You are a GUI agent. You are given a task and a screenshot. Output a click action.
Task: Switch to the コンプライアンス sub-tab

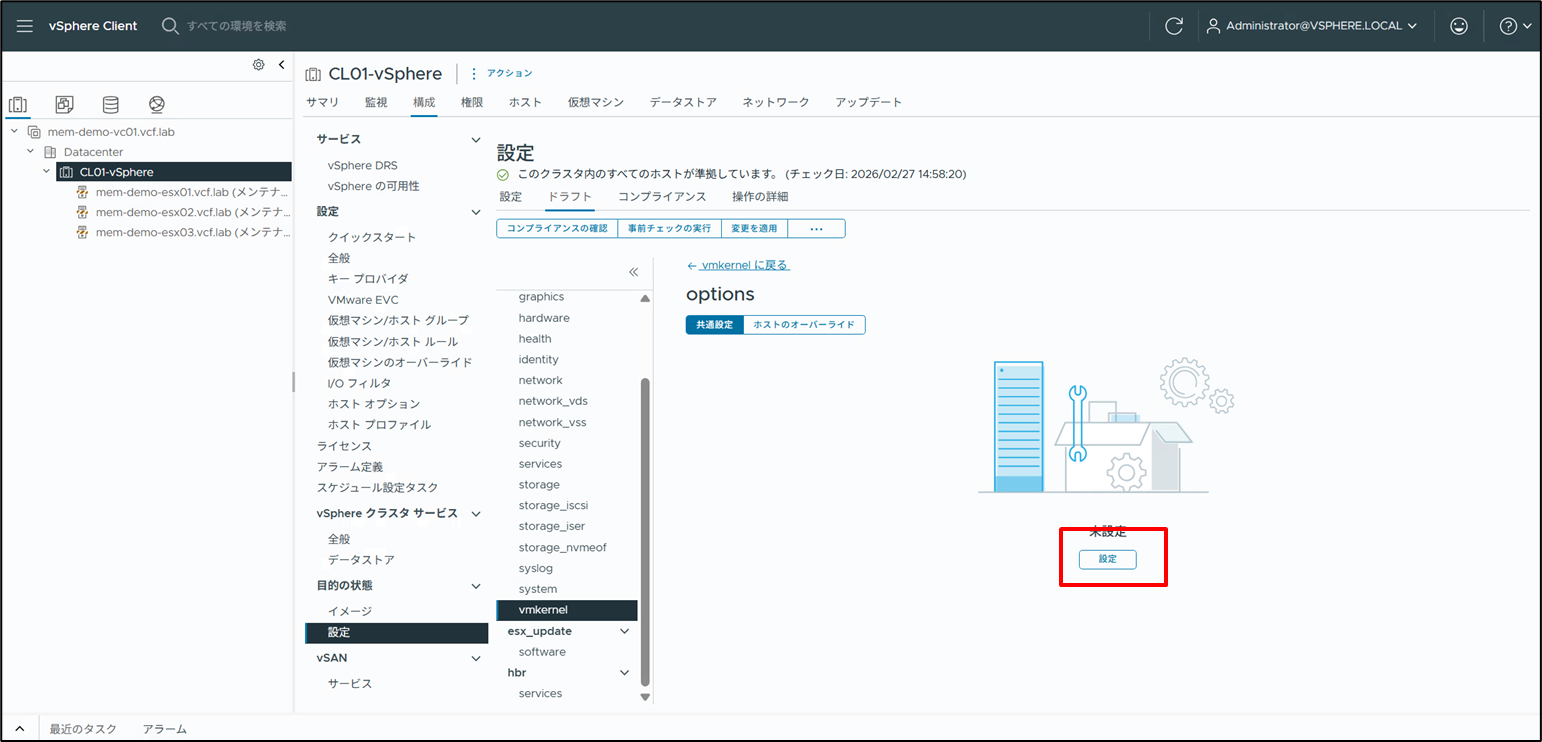pos(662,196)
